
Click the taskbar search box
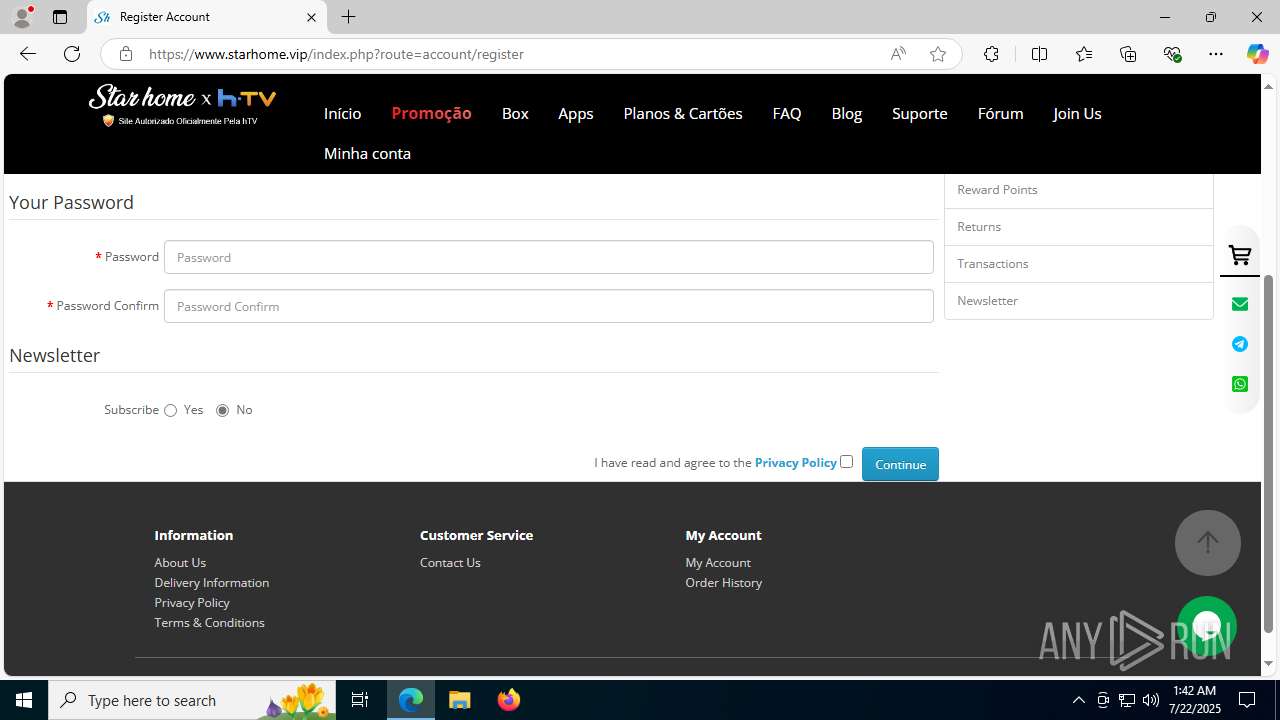click(192, 700)
